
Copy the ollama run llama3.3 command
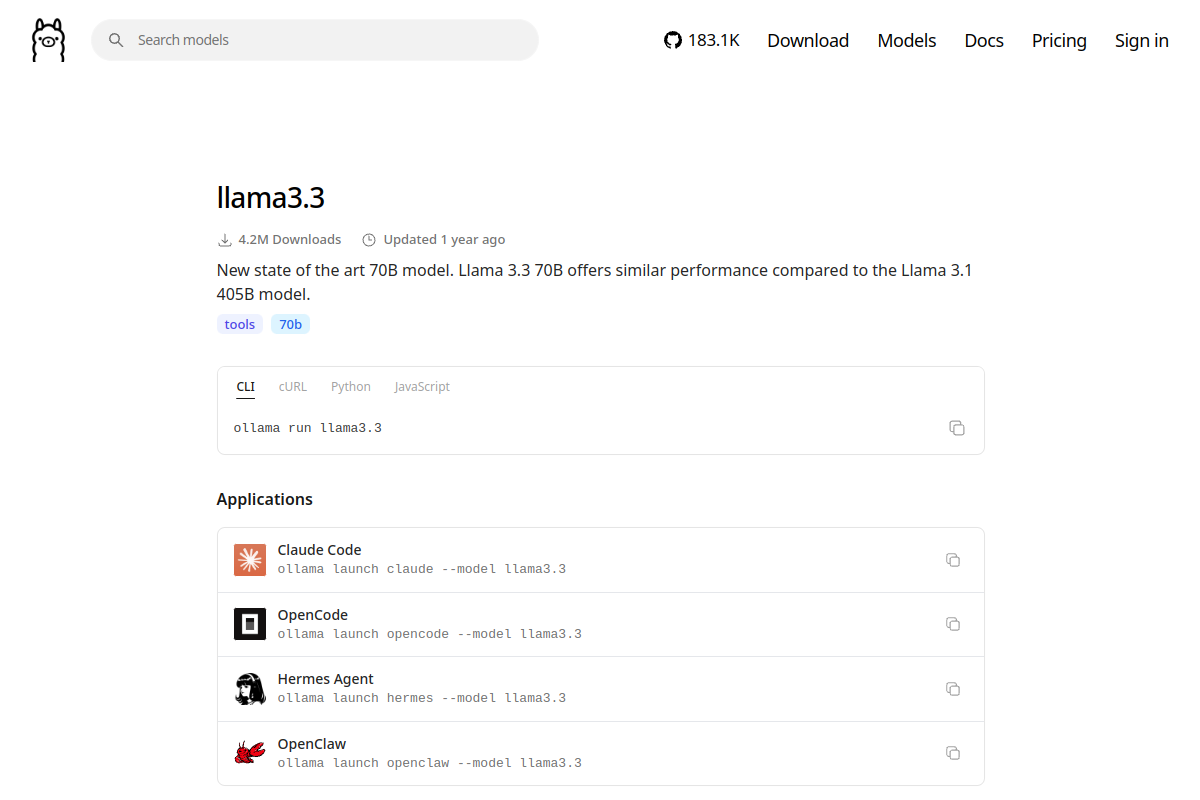click(x=957, y=428)
